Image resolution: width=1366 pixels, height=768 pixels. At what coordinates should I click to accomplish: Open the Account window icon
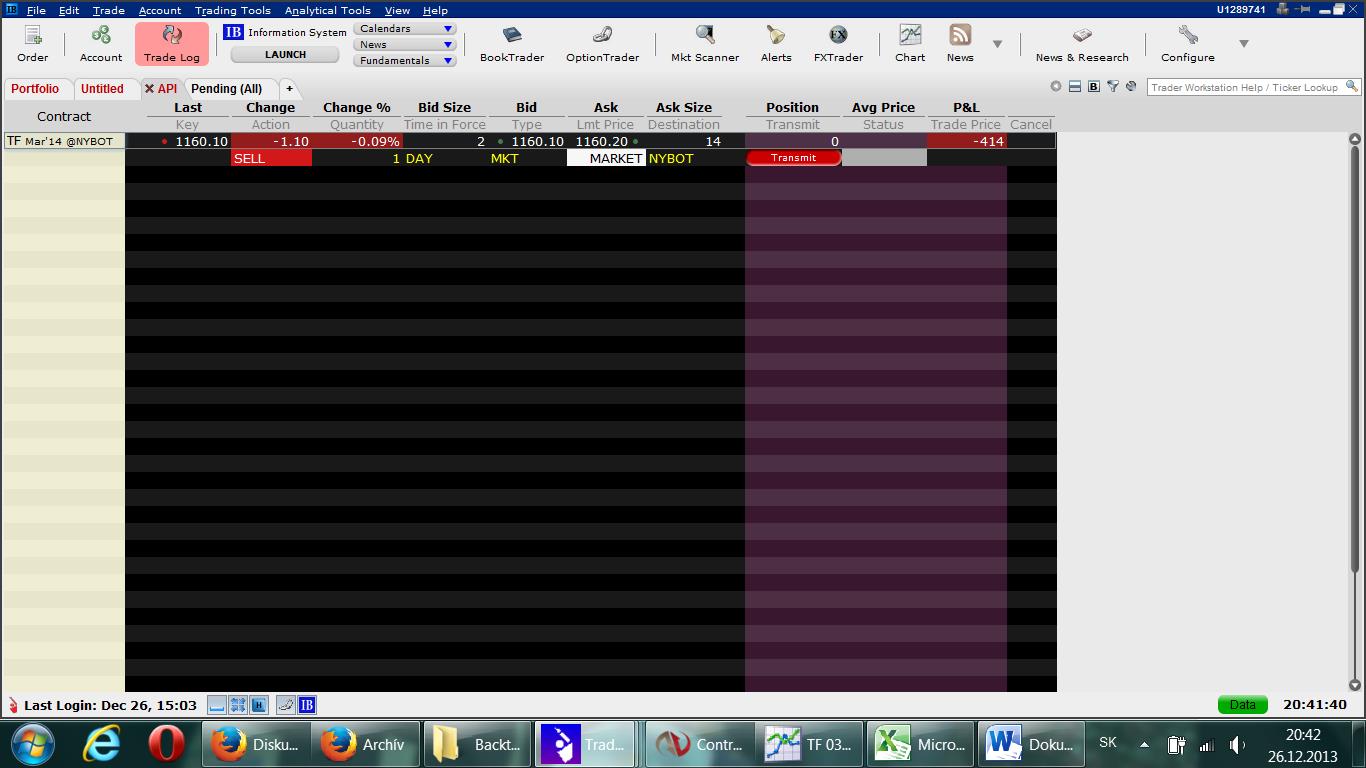coord(101,44)
